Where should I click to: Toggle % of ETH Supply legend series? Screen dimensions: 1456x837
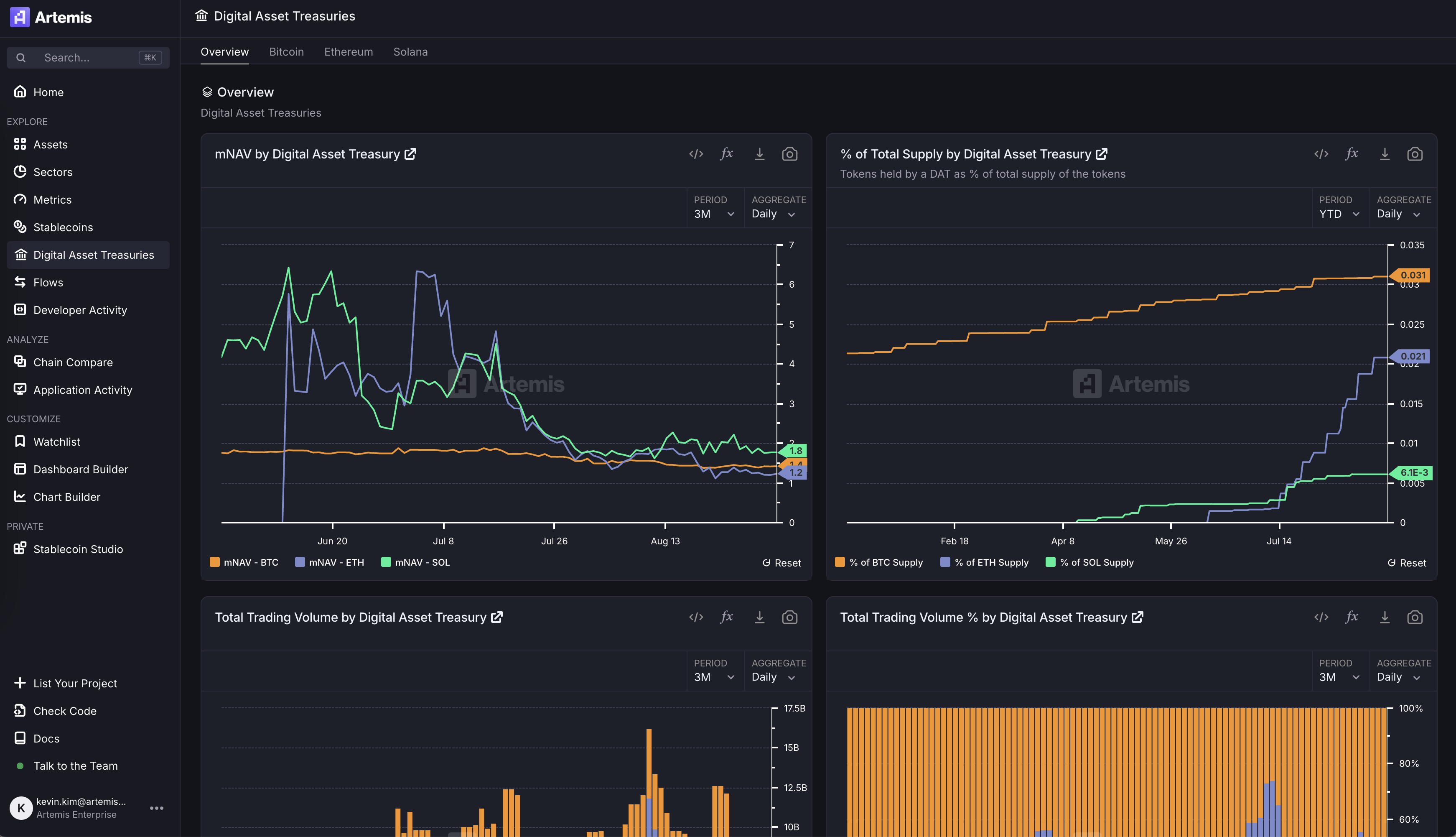(984, 562)
